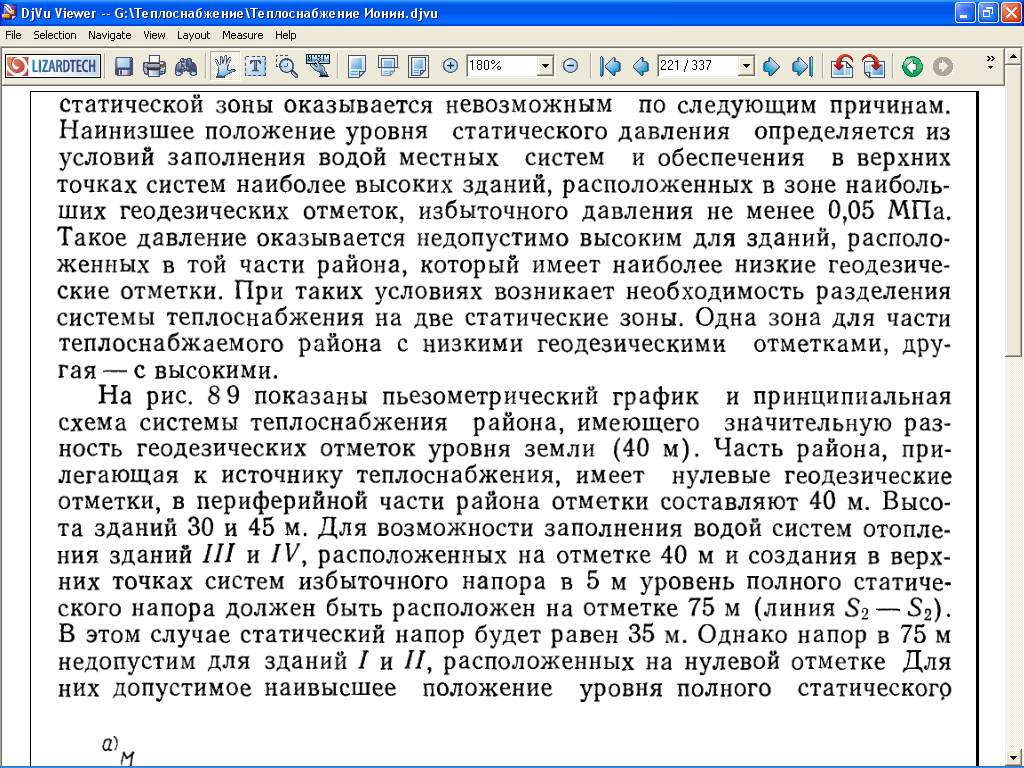Select the text selection tool
Image resolution: width=1024 pixels, height=768 pixels.
(x=255, y=66)
